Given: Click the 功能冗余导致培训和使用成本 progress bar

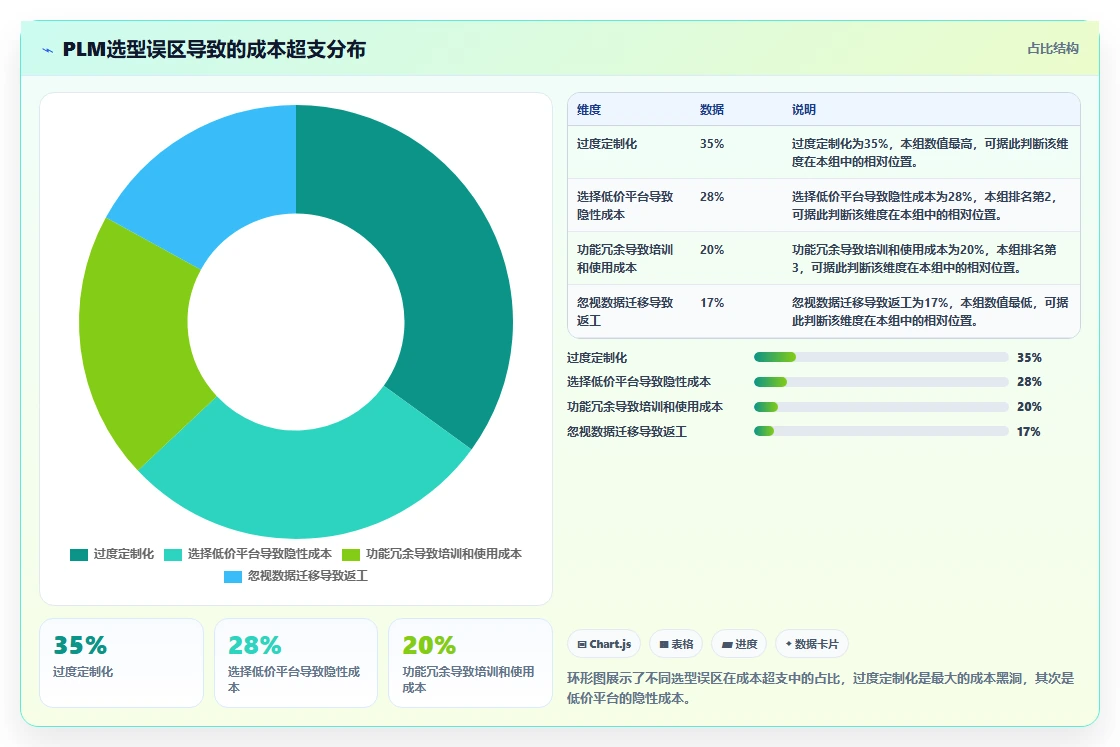Looking at the screenshot, I should point(881,407).
